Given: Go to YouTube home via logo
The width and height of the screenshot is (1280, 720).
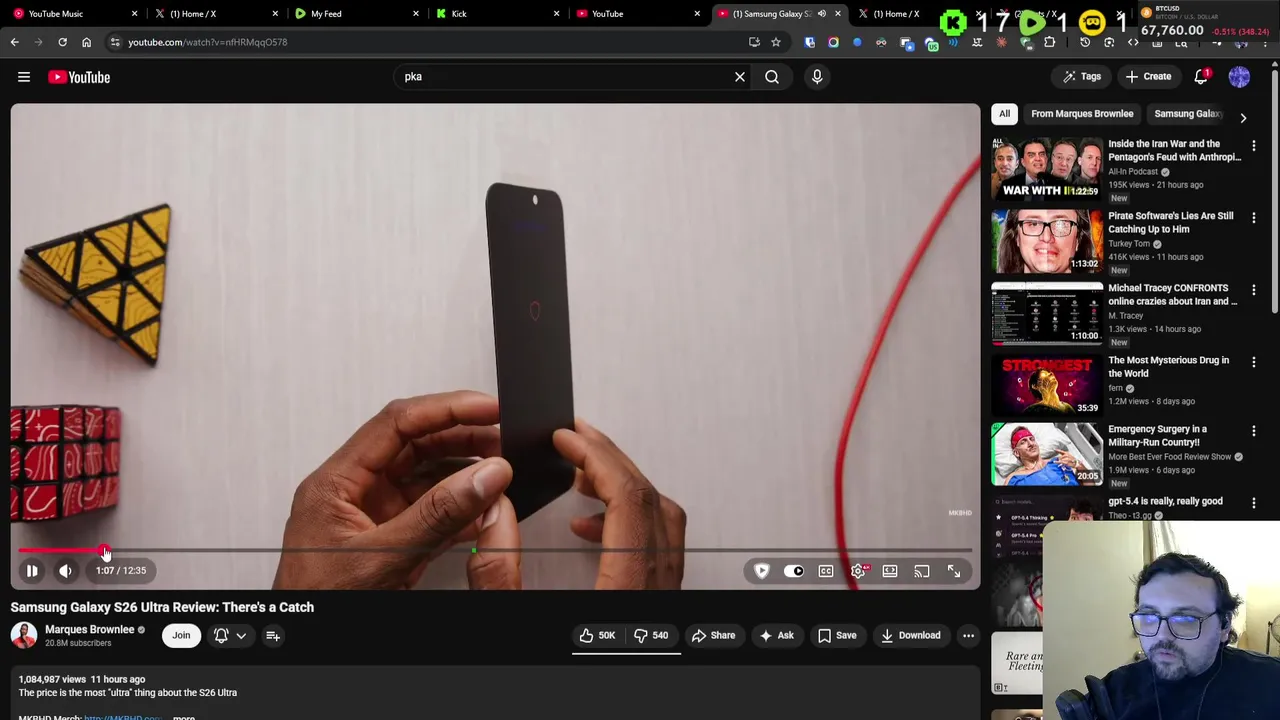Looking at the screenshot, I should coord(79,77).
